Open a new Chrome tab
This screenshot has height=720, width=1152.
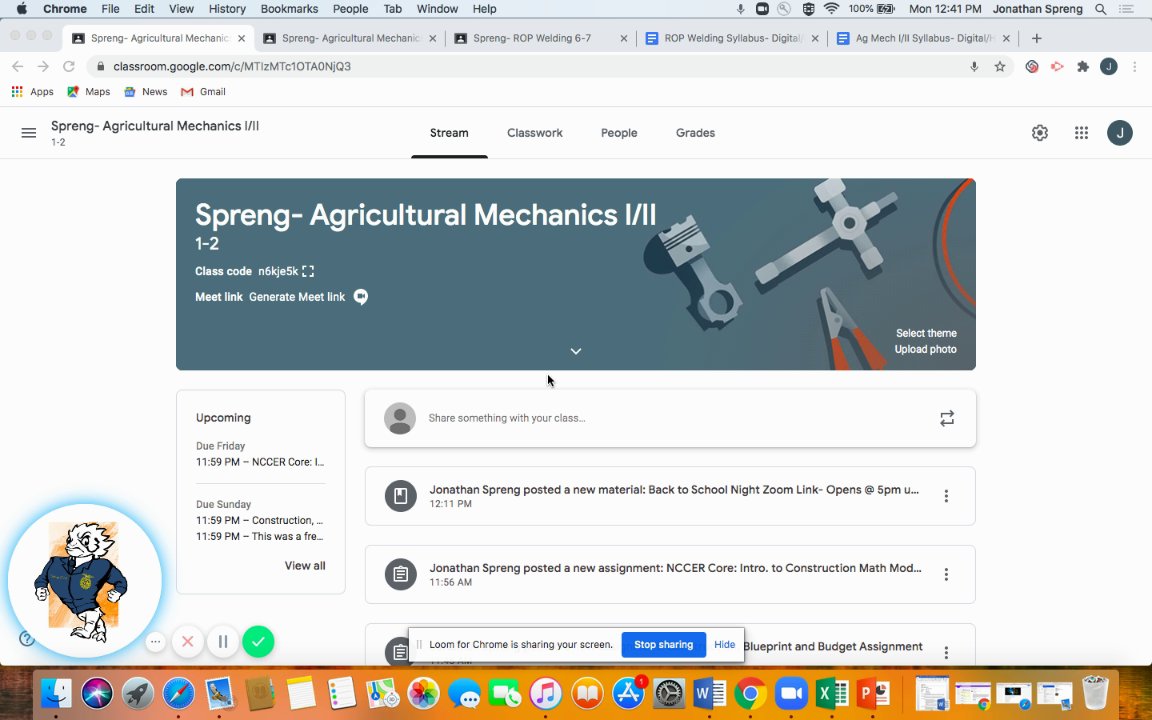[x=1037, y=38]
